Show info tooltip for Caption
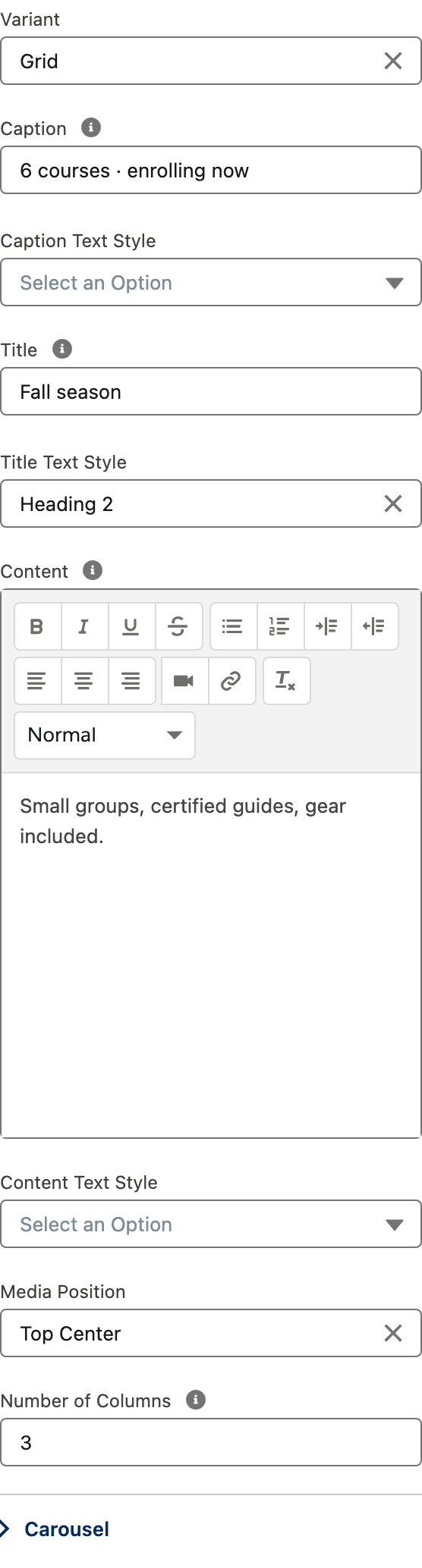The width and height of the screenshot is (422, 1568). (91, 127)
